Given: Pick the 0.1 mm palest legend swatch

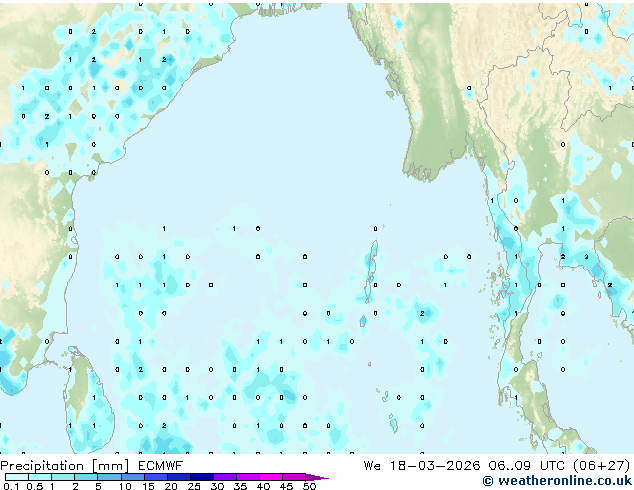Looking at the screenshot, I should pyautogui.click(x=17, y=477).
